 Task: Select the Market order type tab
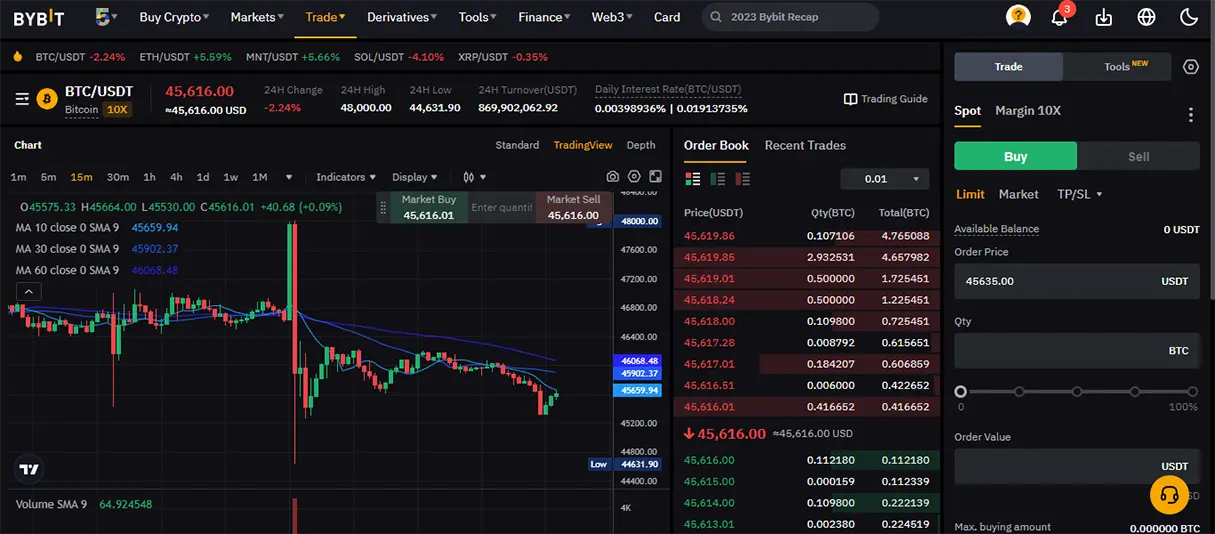click(x=1019, y=194)
